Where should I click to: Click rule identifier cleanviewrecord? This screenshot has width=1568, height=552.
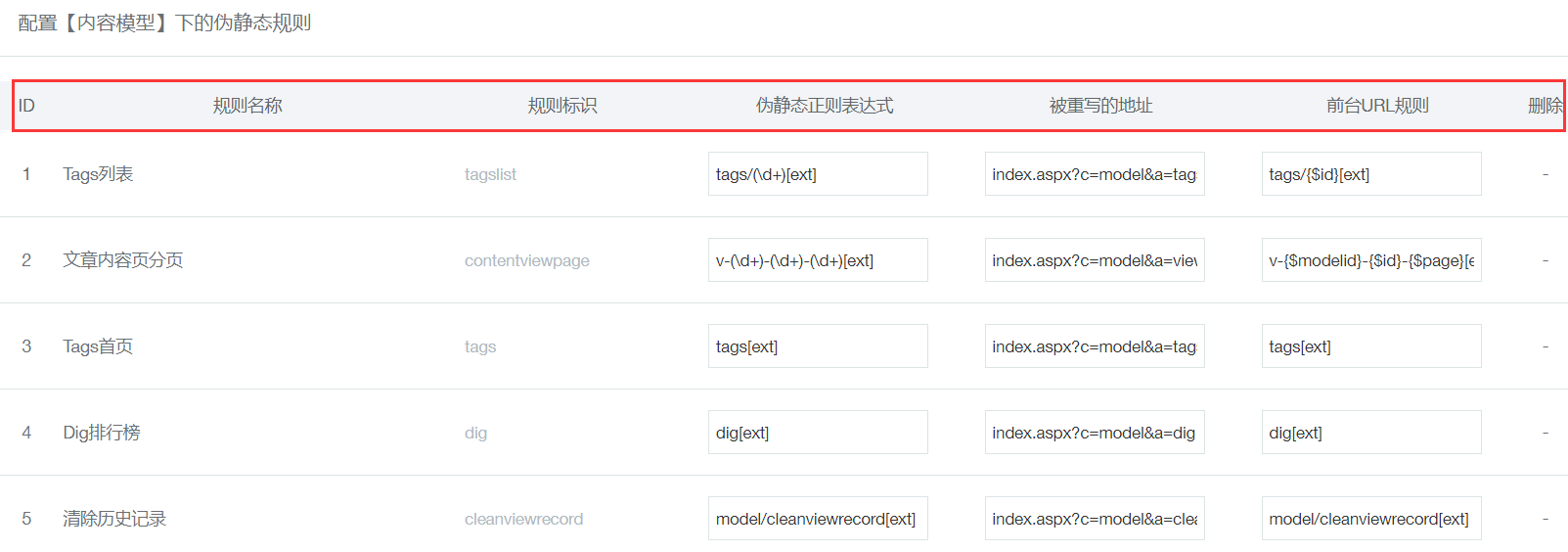[x=523, y=519]
